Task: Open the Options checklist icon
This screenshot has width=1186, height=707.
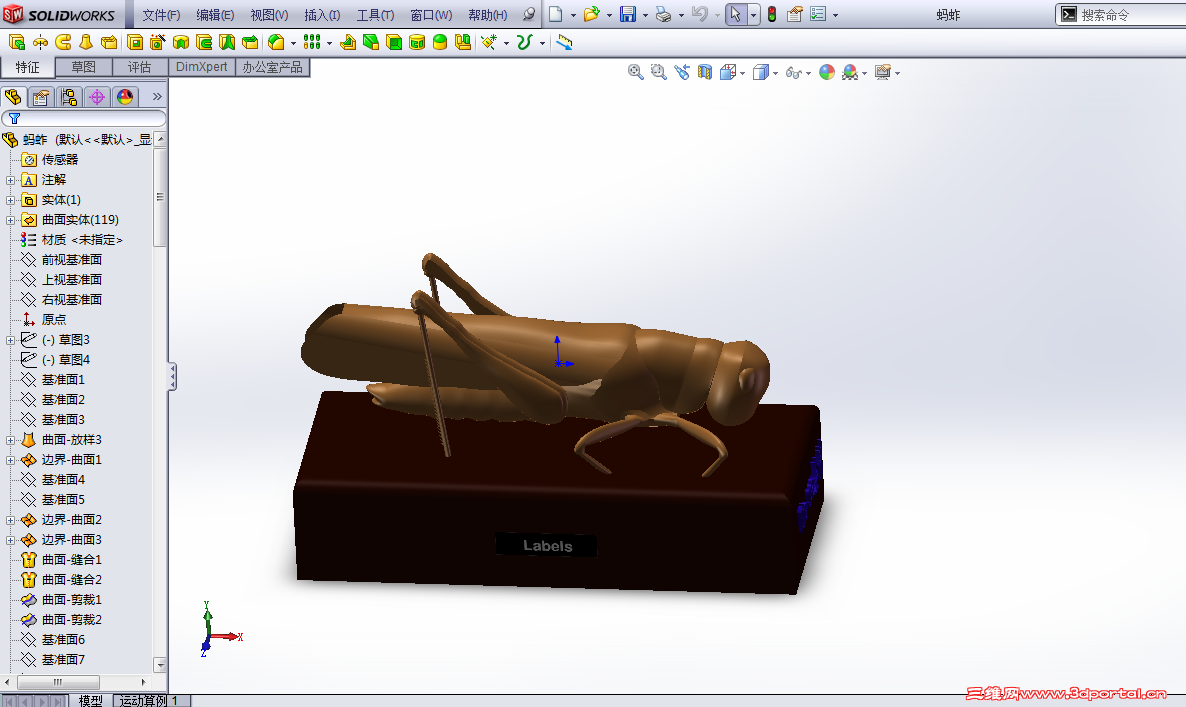Action: [x=818, y=14]
